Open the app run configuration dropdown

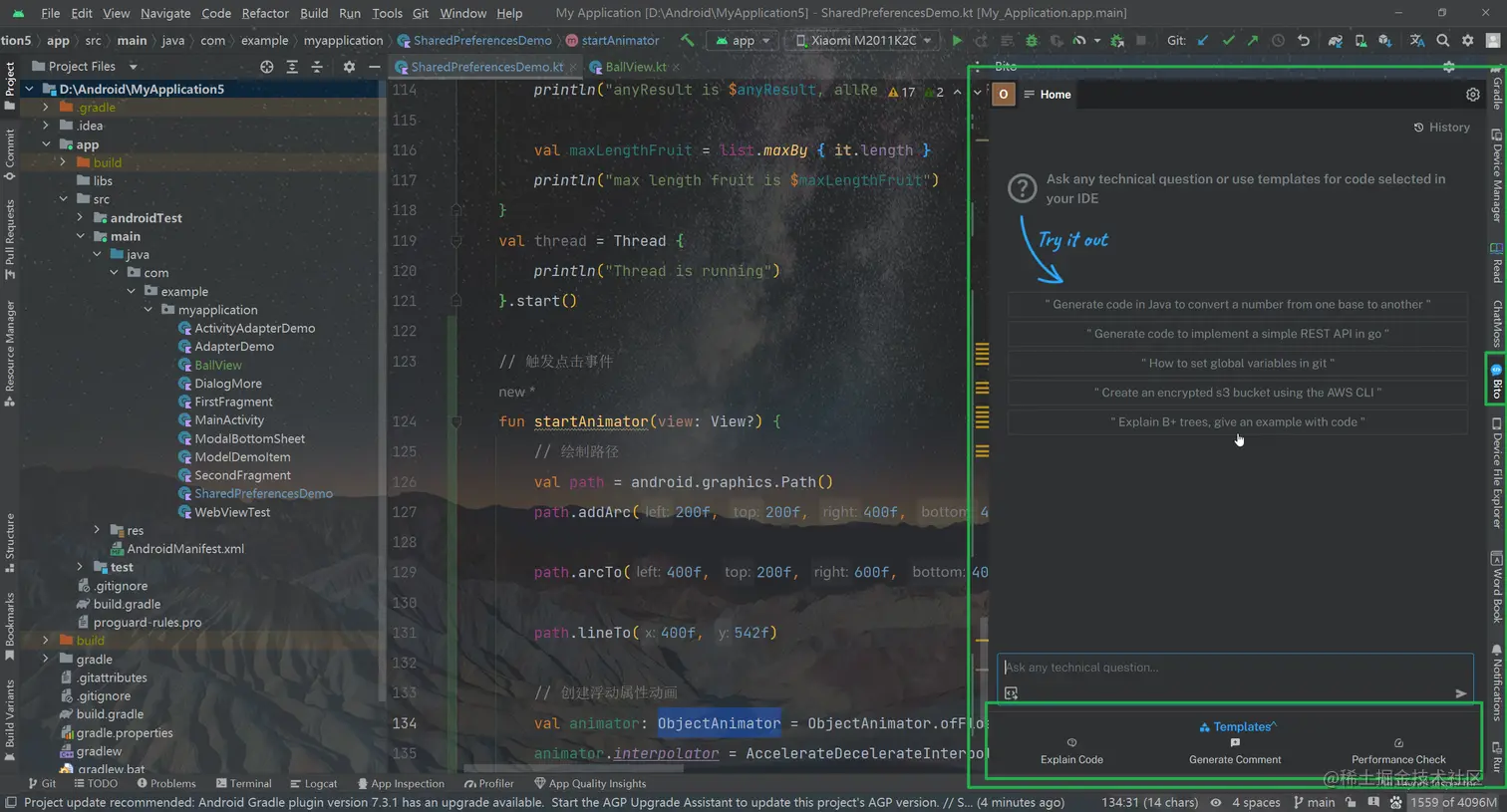click(x=744, y=41)
